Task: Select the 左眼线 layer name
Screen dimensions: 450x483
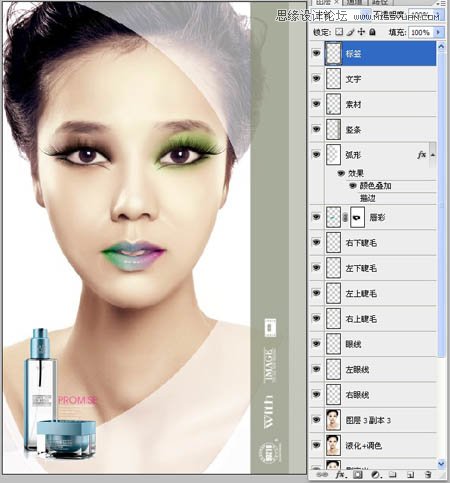Action: coord(357,370)
